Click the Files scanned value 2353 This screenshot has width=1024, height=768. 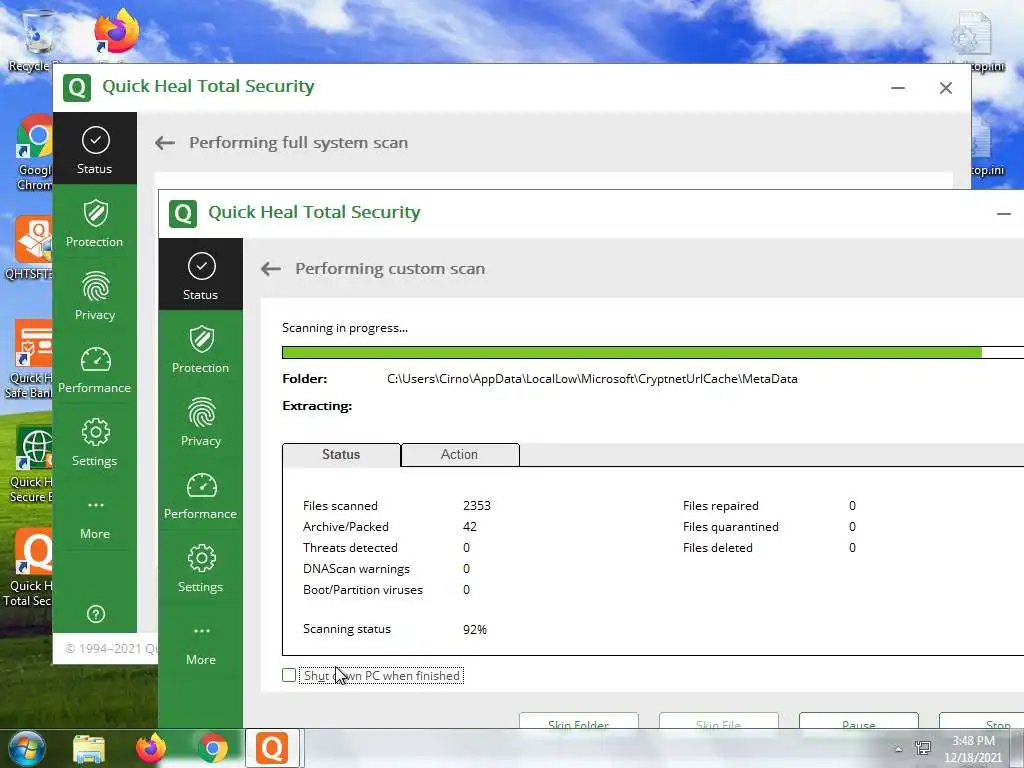pyautogui.click(x=477, y=505)
